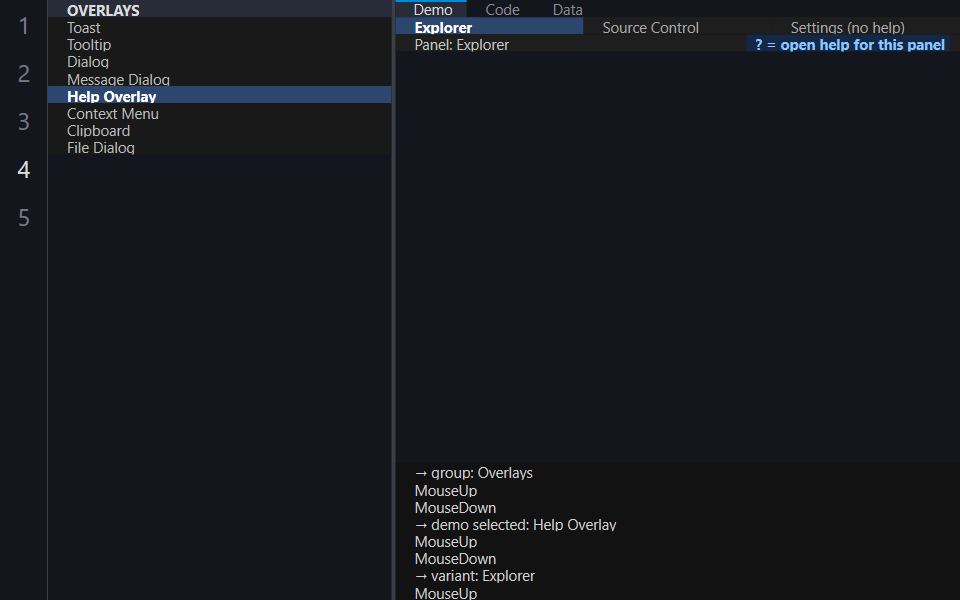This screenshot has height=600, width=960.
Task: Select the highlighted Help Overlay demo
Action: tap(219, 96)
